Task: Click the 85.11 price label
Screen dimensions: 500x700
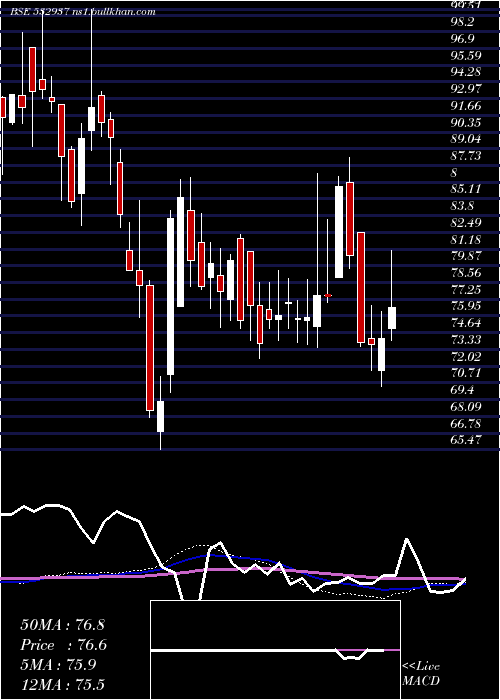Action: pyautogui.click(x=467, y=189)
